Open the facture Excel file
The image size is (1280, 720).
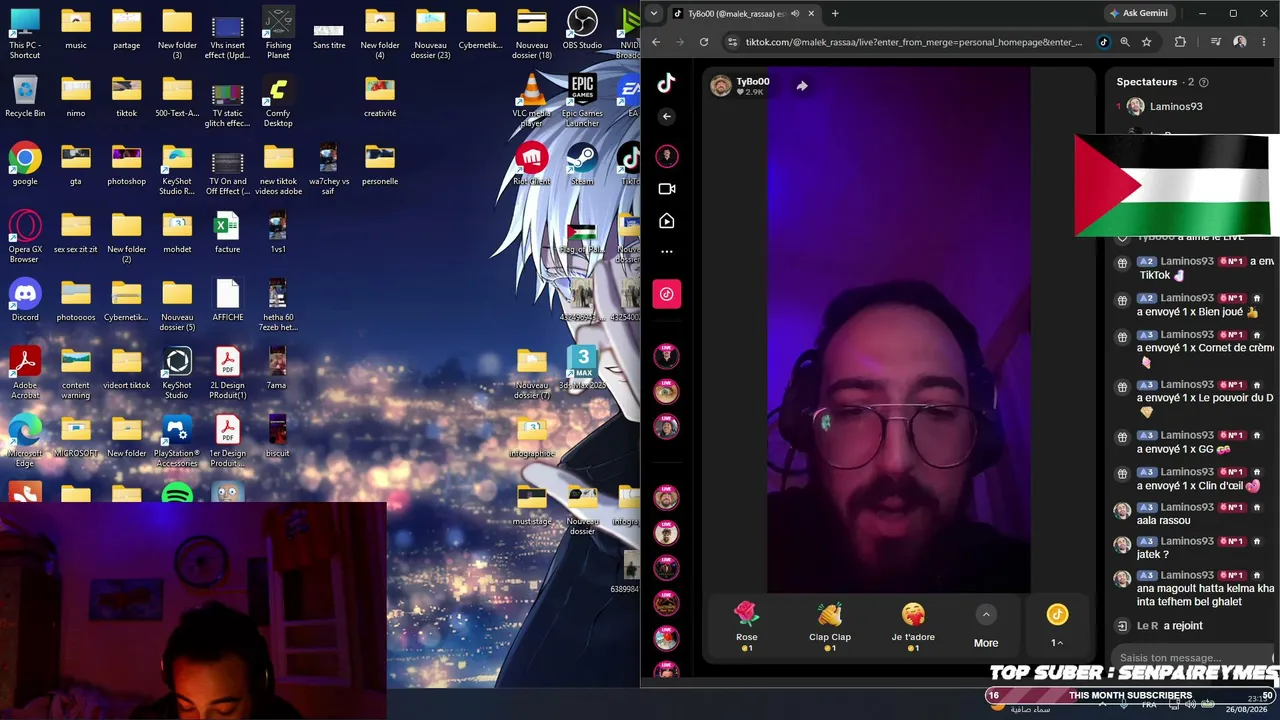(x=227, y=232)
